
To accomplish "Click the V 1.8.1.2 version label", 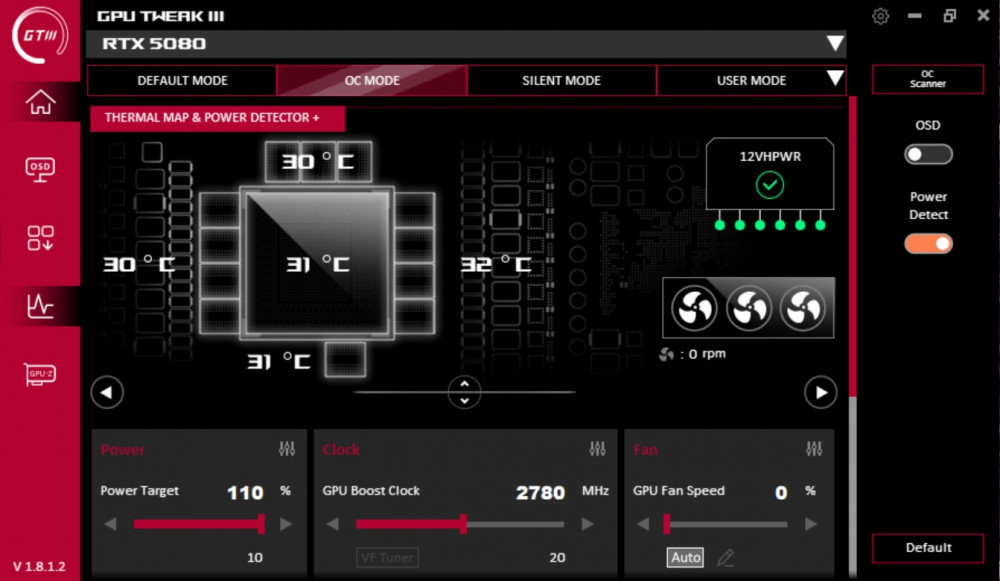I will pyautogui.click(x=39, y=566).
